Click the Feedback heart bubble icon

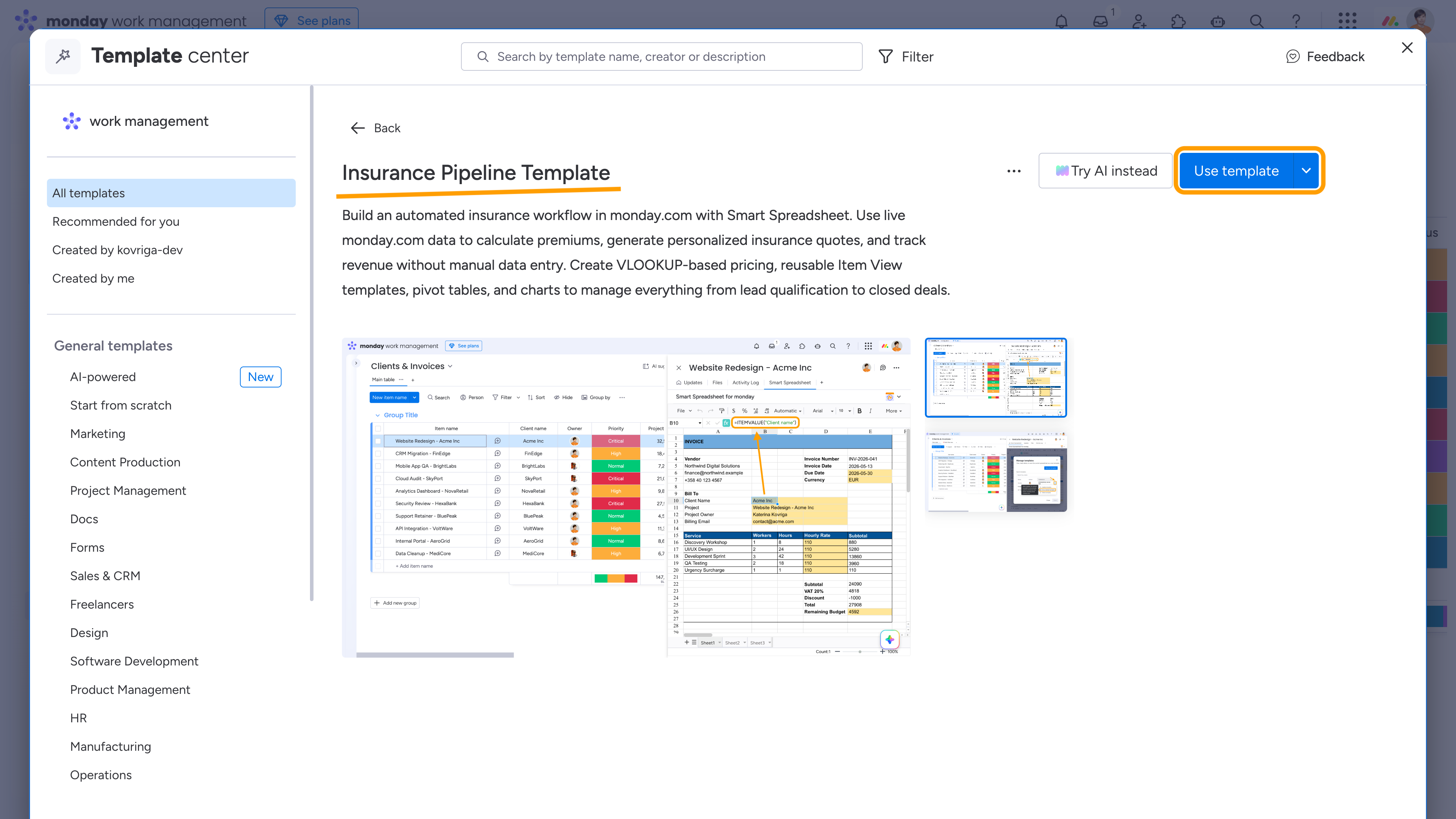pos(1292,57)
